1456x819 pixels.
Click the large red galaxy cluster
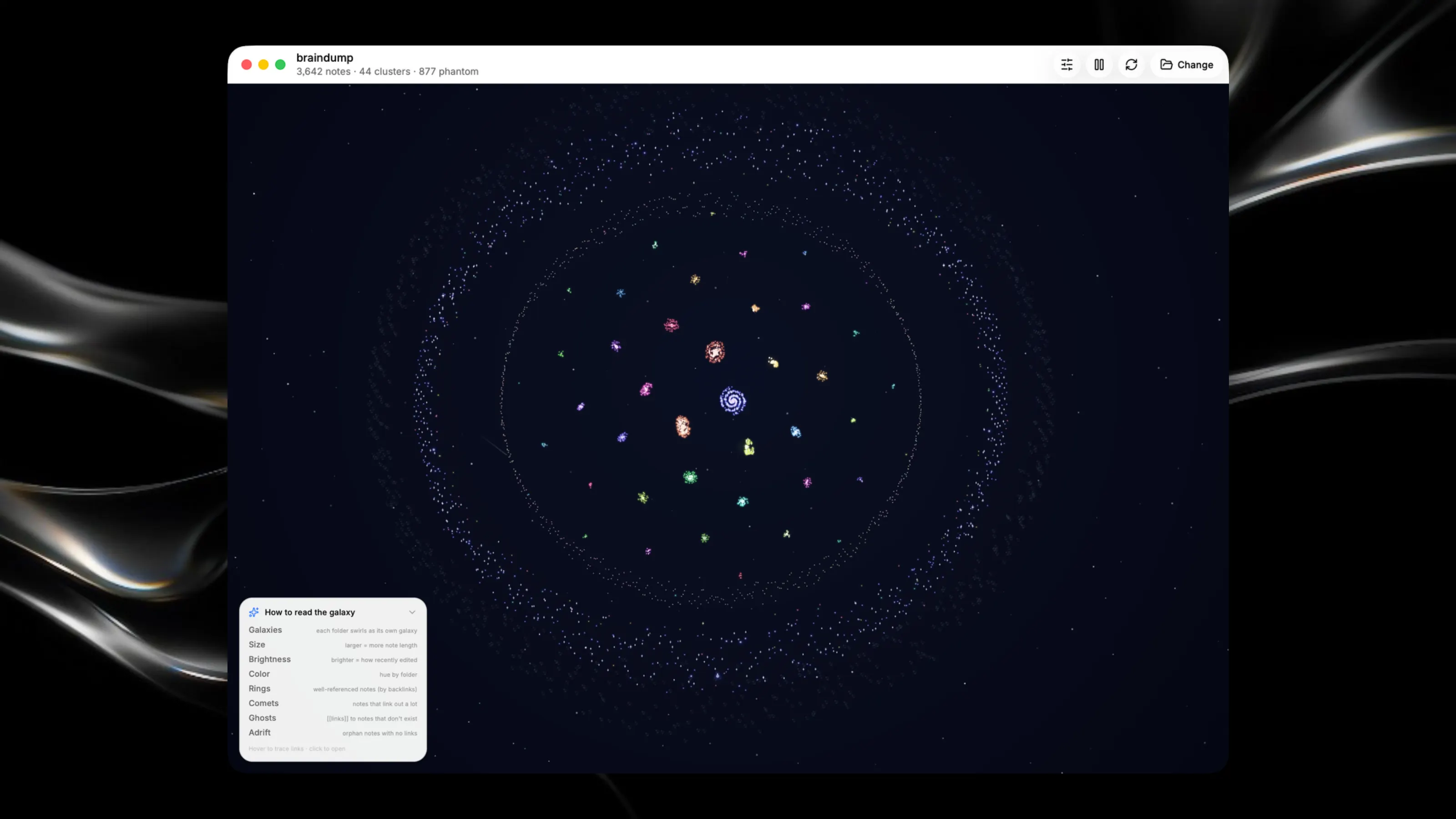[715, 352]
